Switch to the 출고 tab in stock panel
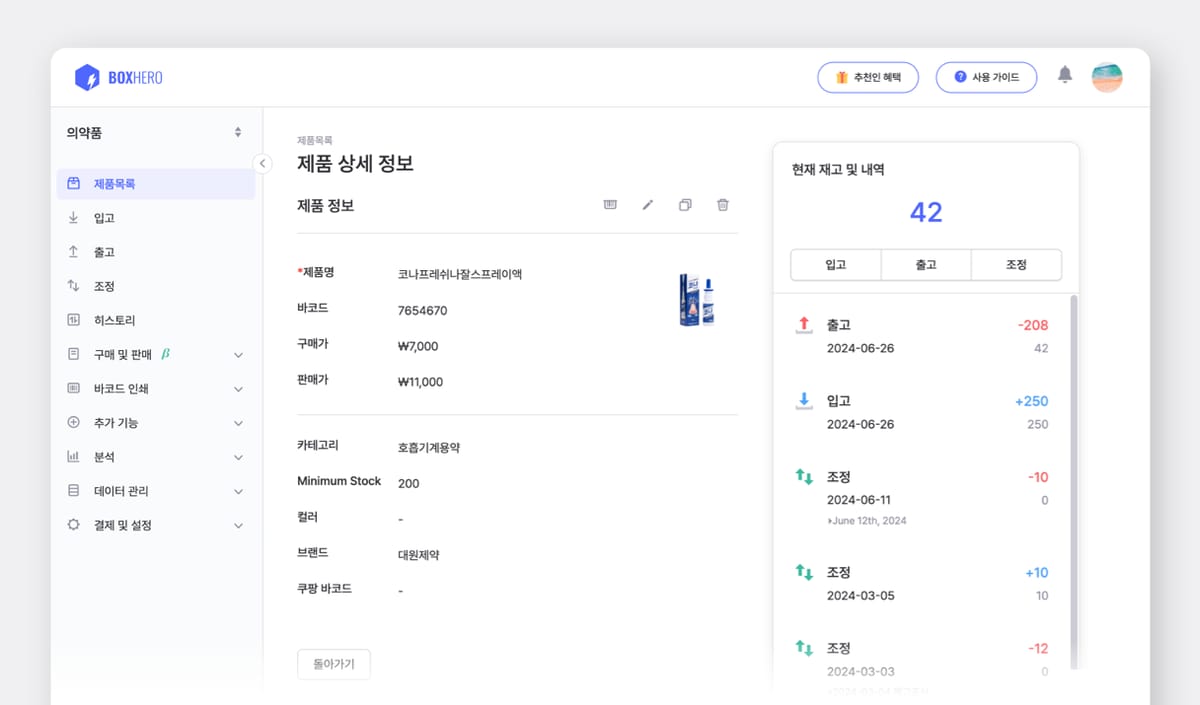The height and width of the screenshot is (705, 1200). pos(925,264)
